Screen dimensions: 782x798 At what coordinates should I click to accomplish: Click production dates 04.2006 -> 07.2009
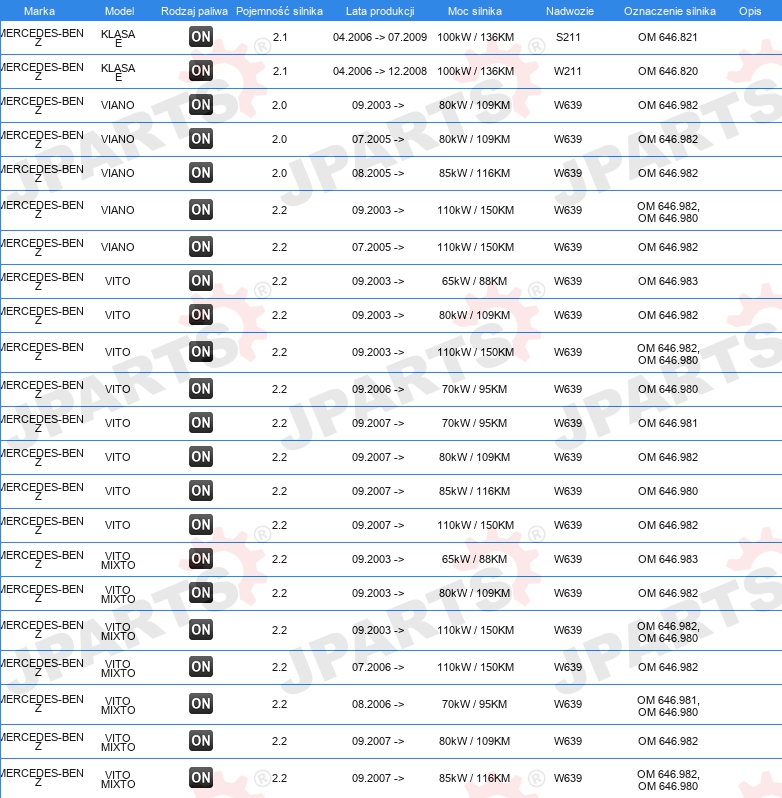click(380, 37)
